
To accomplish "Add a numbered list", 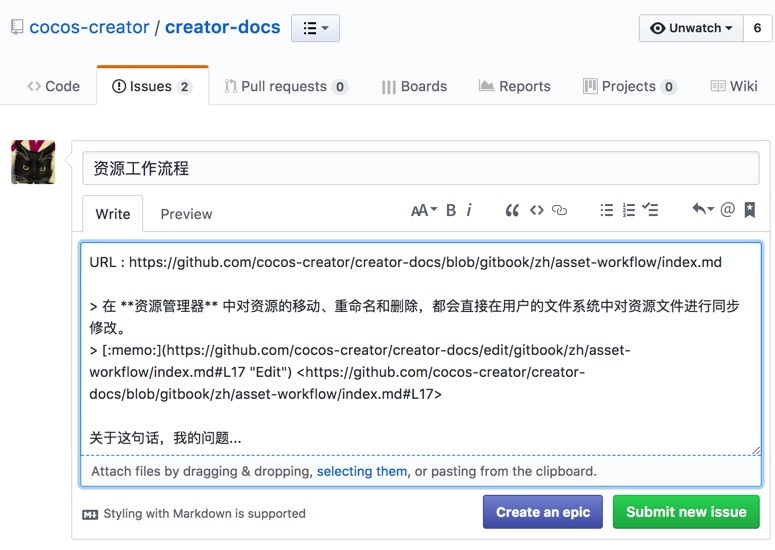I will point(628,211).
